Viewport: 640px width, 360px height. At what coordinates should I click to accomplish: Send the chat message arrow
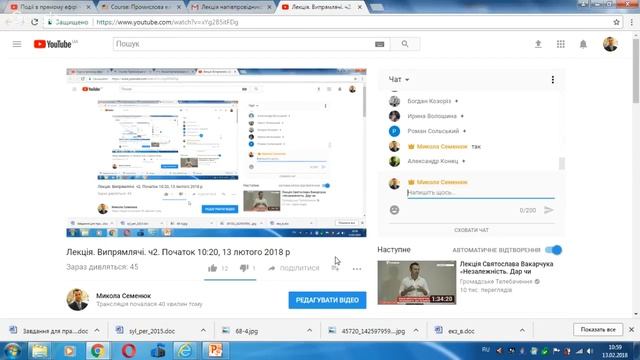pos(549,210)
